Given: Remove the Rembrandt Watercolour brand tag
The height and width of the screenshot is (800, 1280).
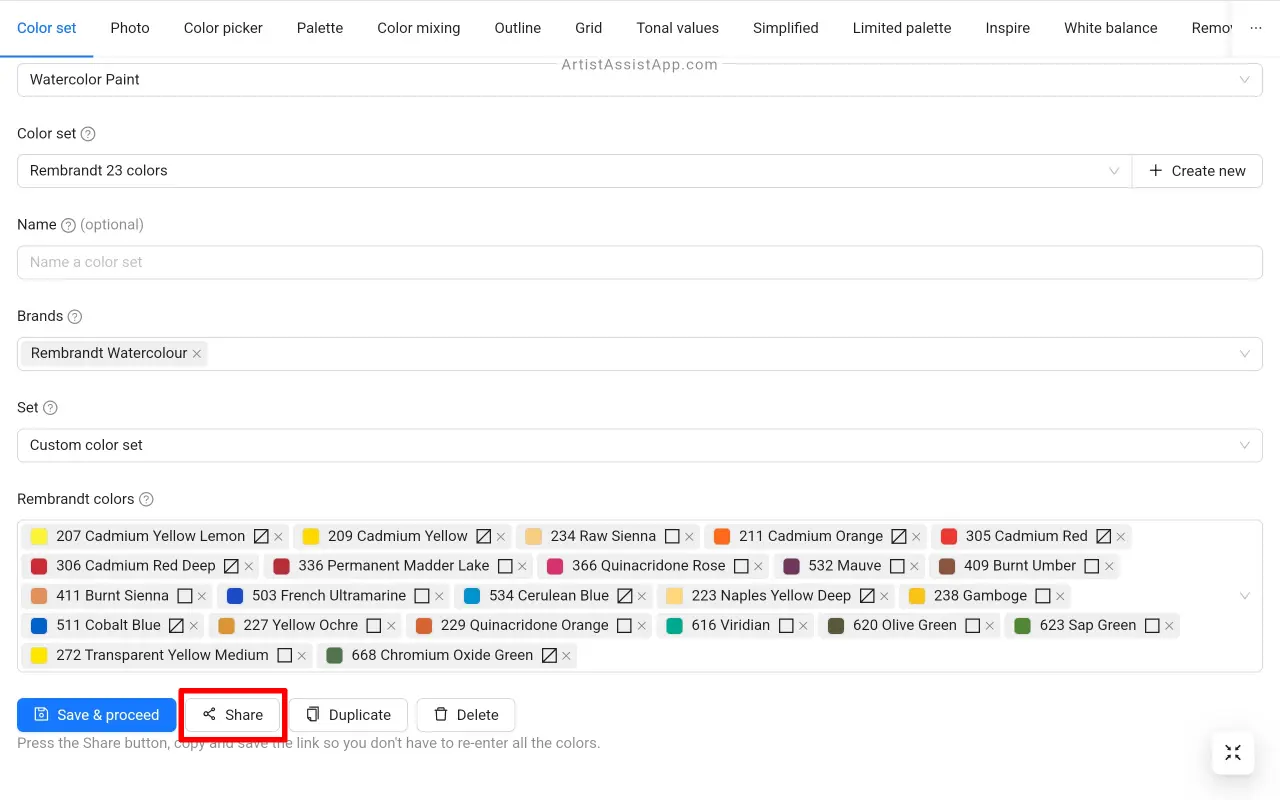Looking at the screenshot, I should pos(197,354).
